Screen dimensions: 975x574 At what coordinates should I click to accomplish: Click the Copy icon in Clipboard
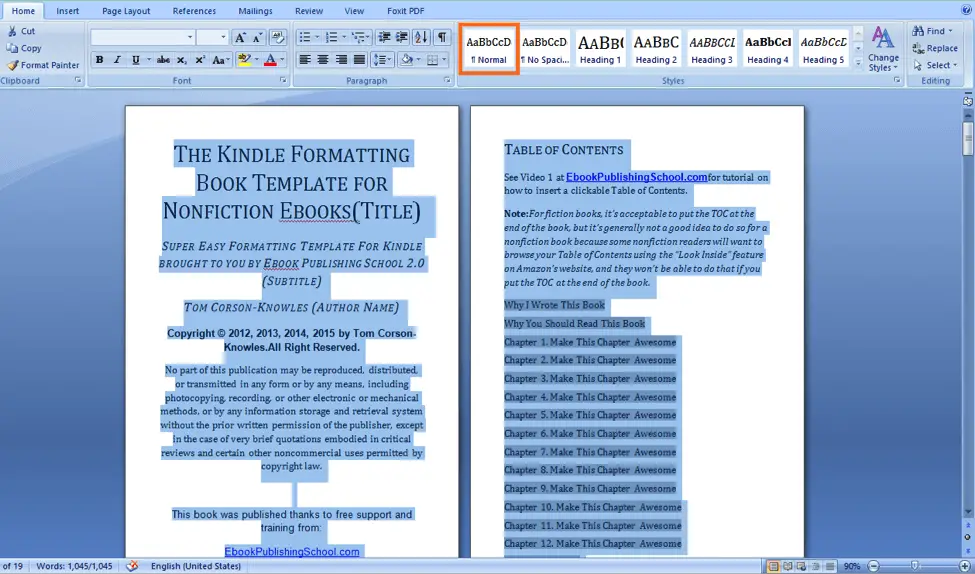(x=12, y=48)
